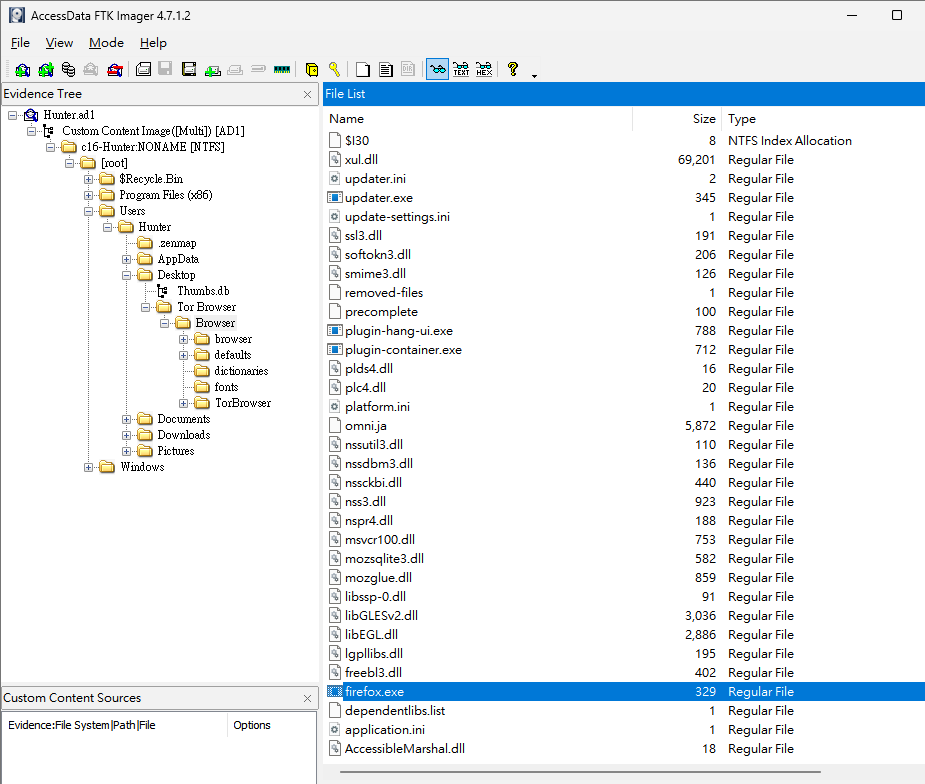Click the Add All Attached Devices icon
Image resolution: width=925 pixels, height=784 pixels.
pyautogui.click(x=45, y=70)
